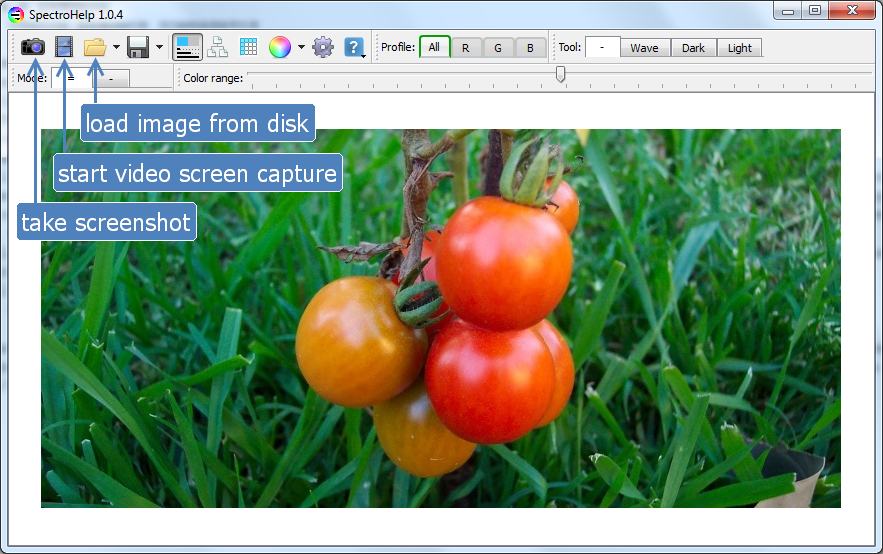Open the color wheel picker
The width and height of the screenshot is (883, 554).
[x=280, y=47]
